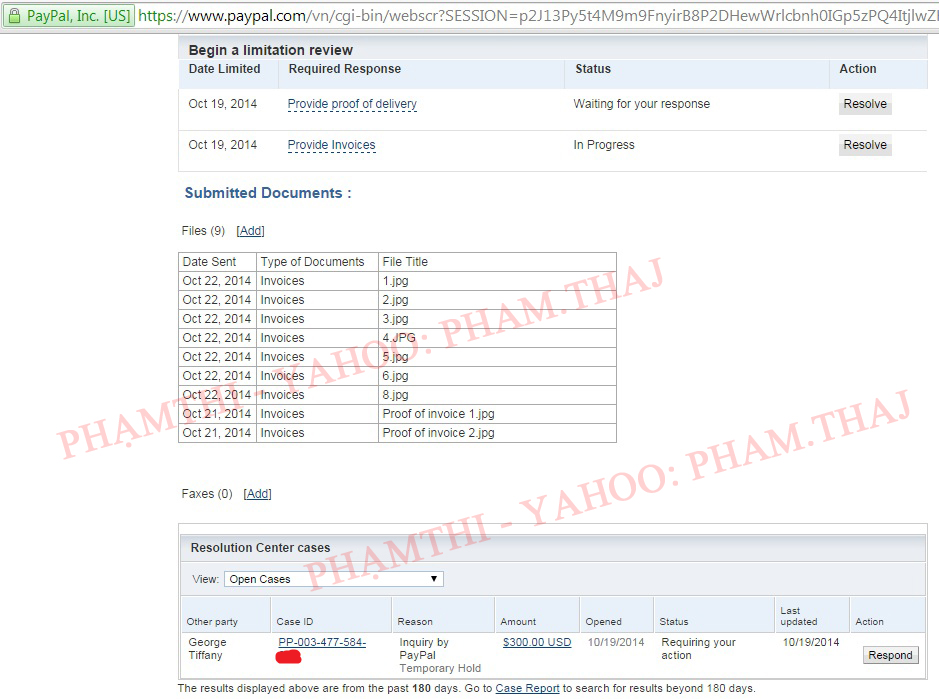Select file title 1.jpg
This screenshot has width=939, height=699.
[395, 281]
